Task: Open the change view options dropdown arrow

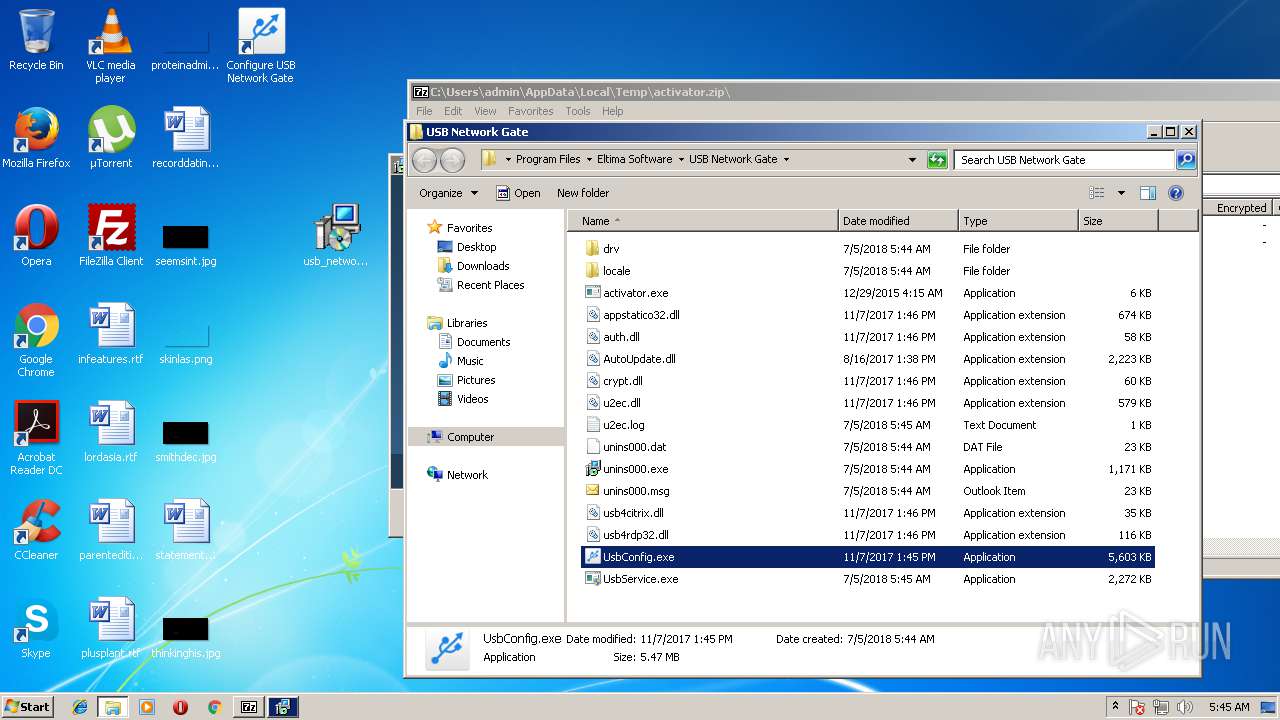Action: 1121,193
